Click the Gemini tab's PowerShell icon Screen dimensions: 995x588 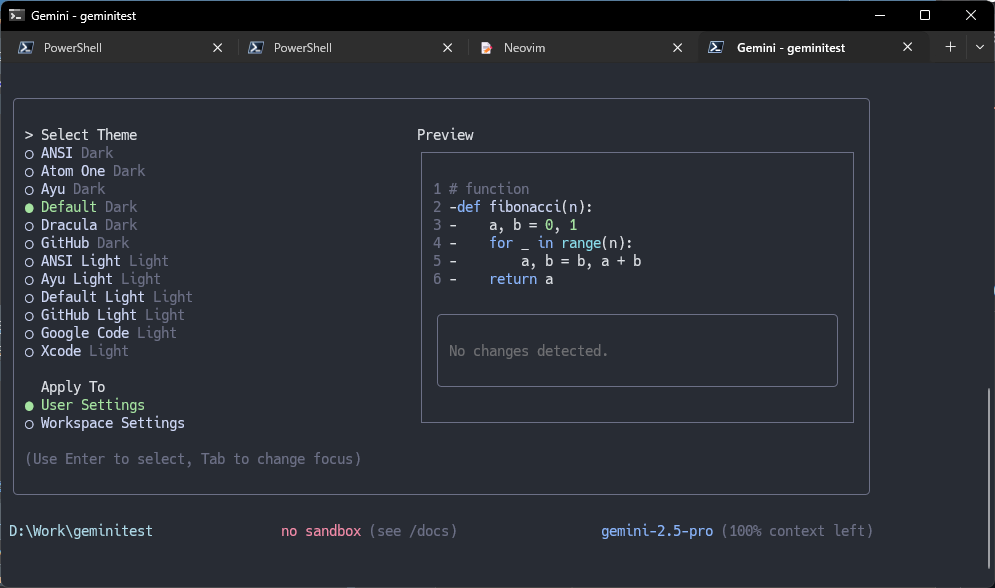(717, 48)
